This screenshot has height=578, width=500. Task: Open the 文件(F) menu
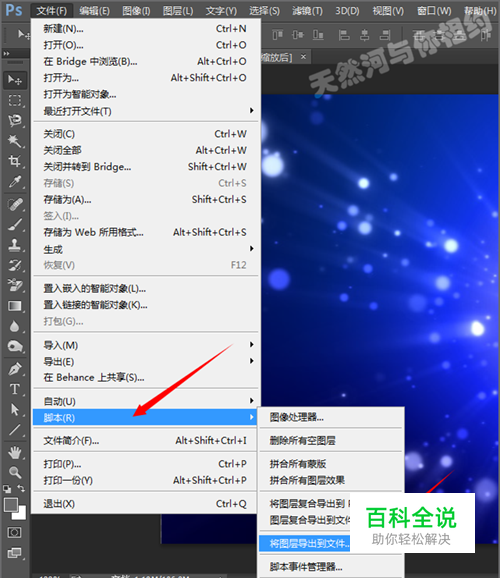pyautogui.click(x=52, y=11)
